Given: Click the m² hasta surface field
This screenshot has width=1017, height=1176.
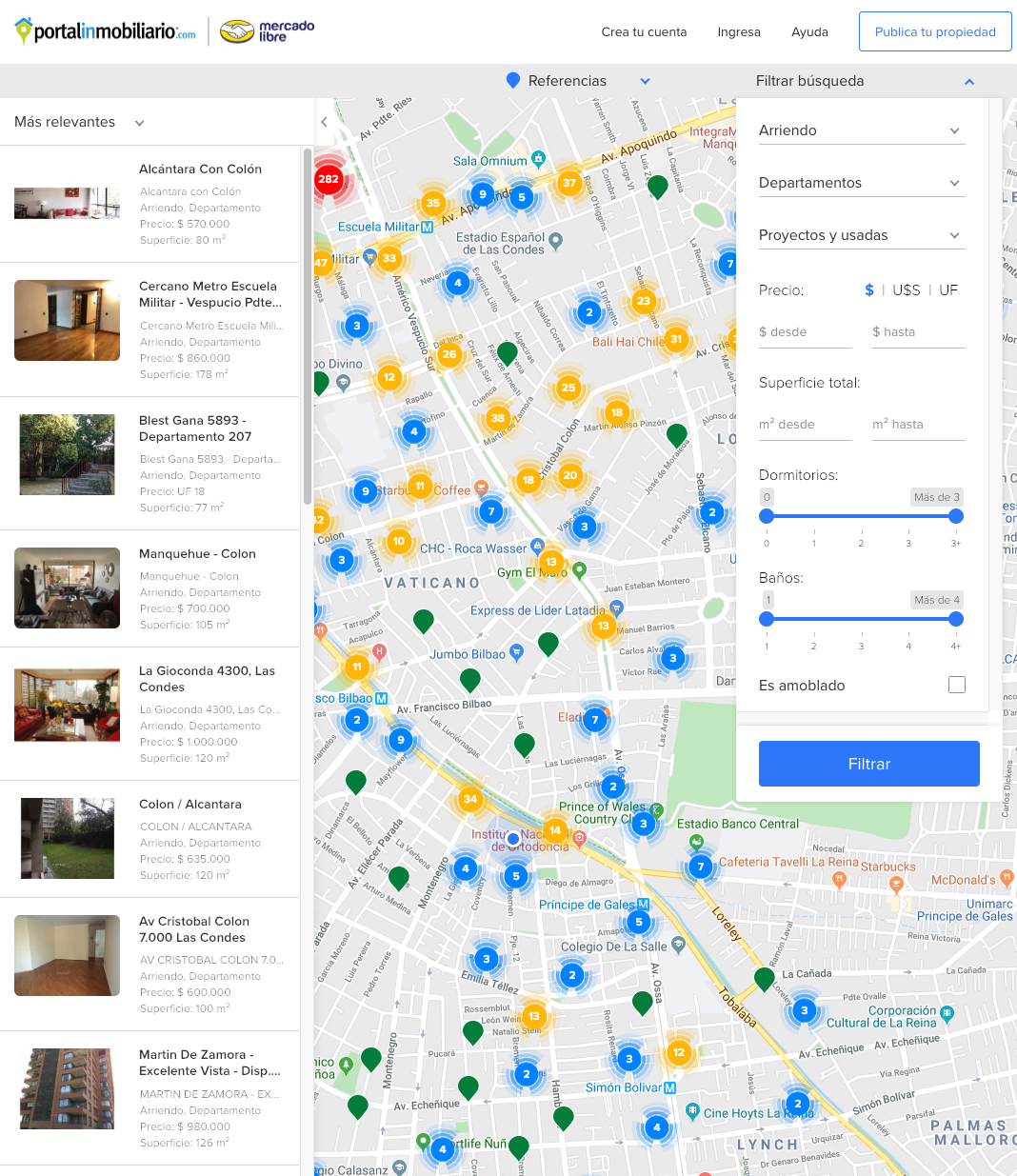Looking at the screenshot, I should pos(919,425).
